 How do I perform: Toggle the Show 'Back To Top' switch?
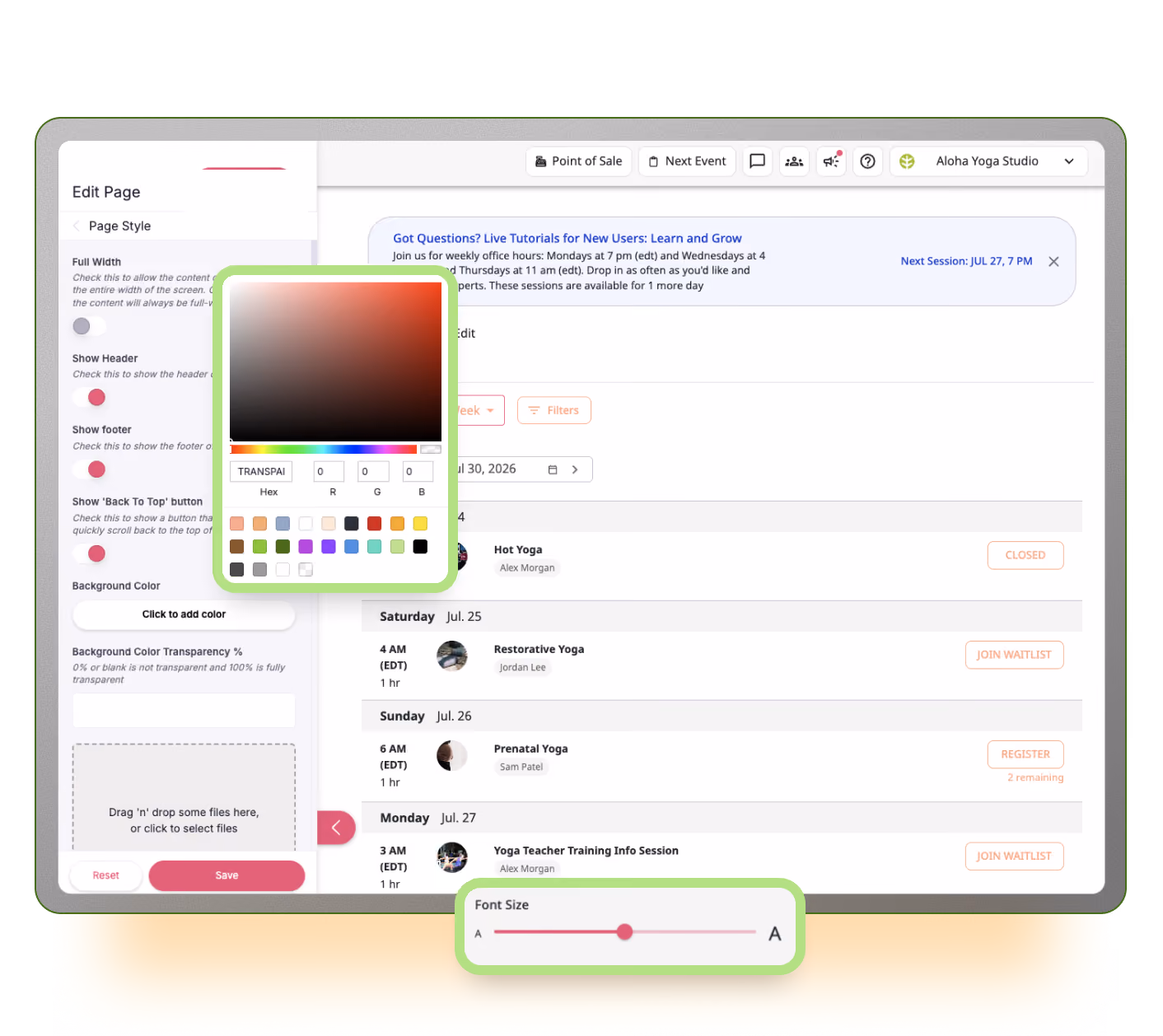pyautogui.click(x=89, y=553)
